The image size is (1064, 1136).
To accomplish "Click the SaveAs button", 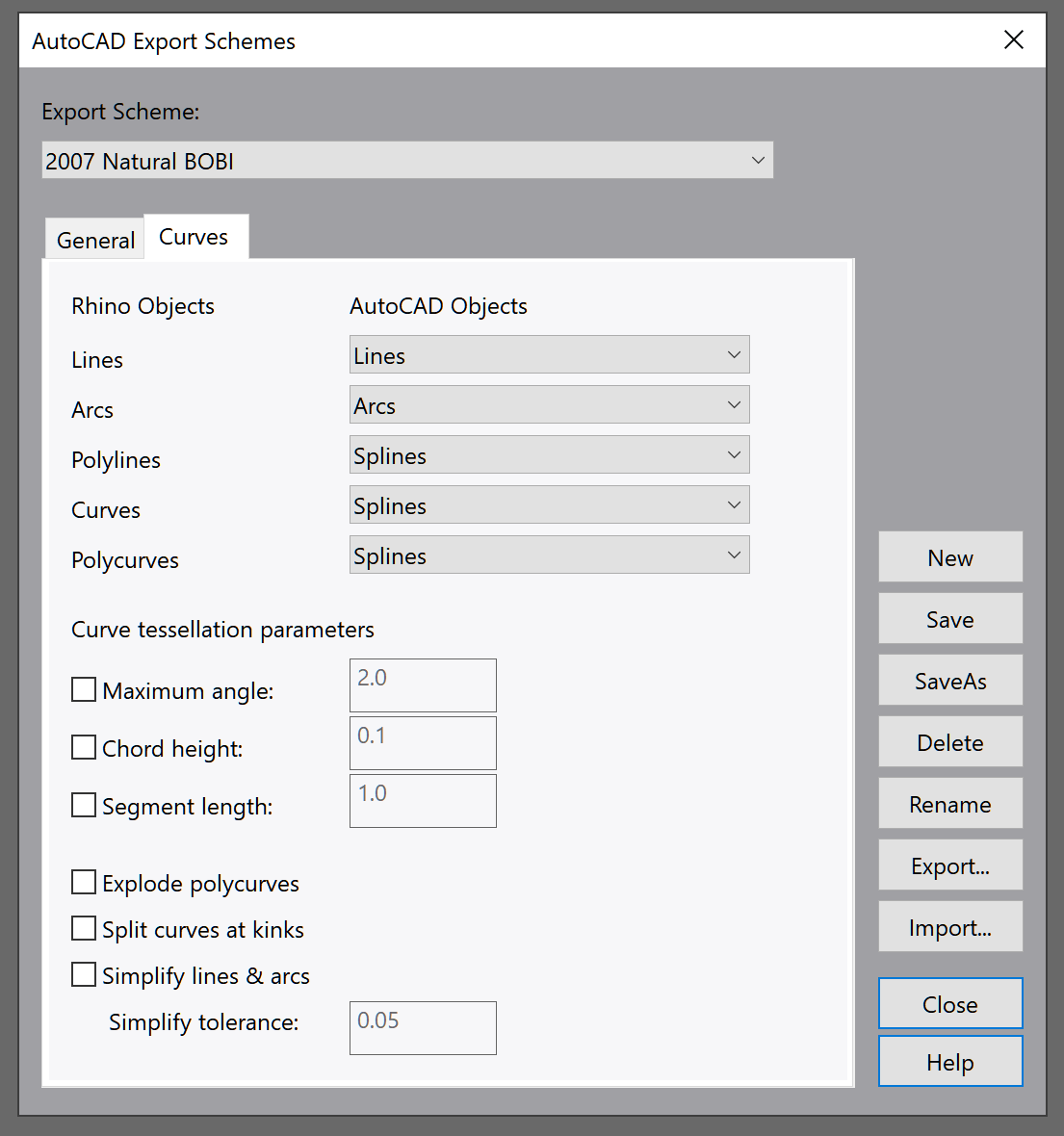I will click(x=950, y=681).
